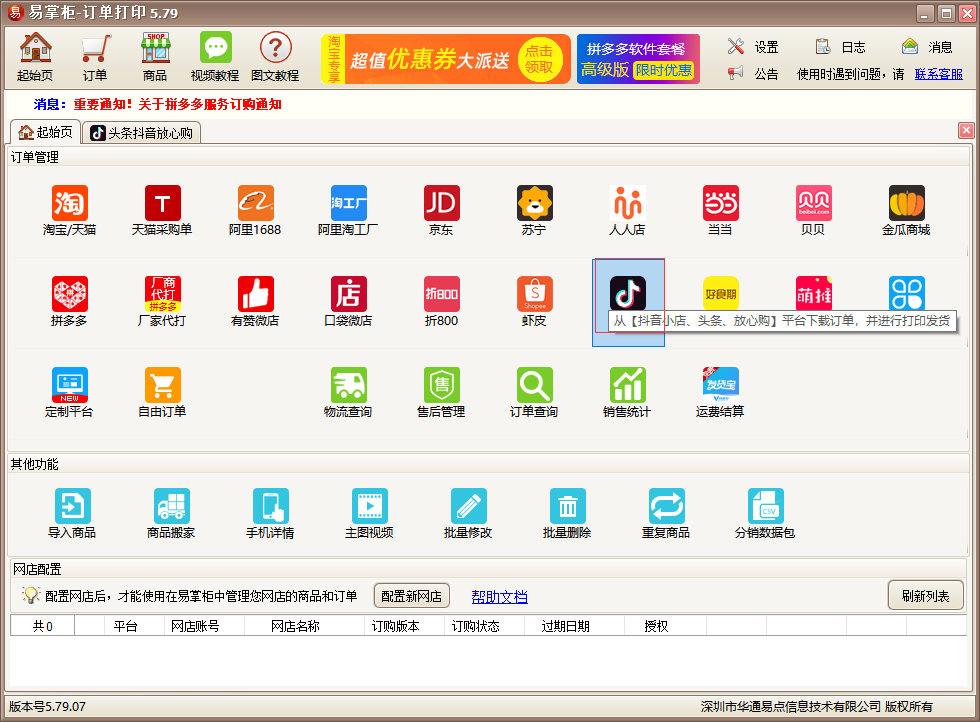Open the 定制平台 custom platform
The height and width of the screenshot is (722, 980).
click(x=69, y=393)
